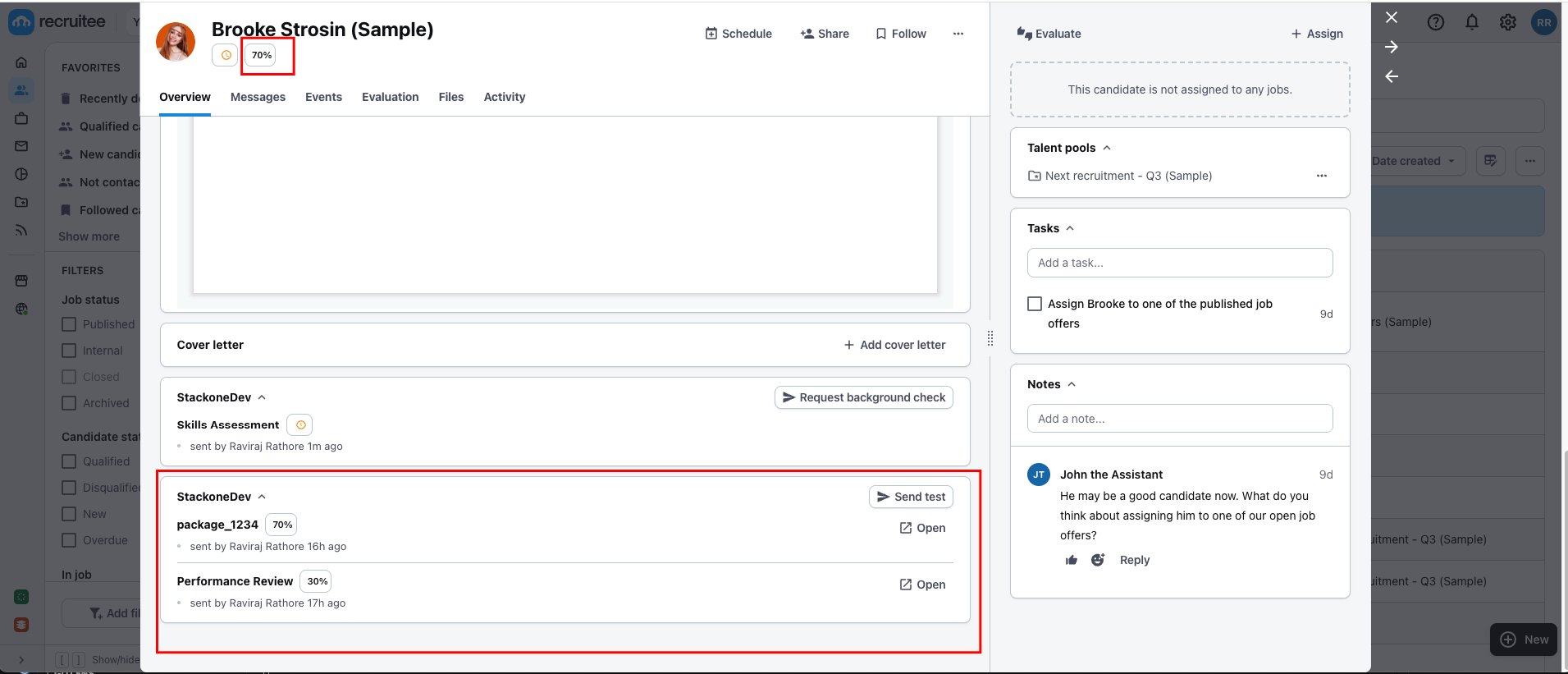The height and width of the screenshot is (674, 1568).
Task: Open the mailbox icon in left sidebar
Action: [x=21, y=146]
